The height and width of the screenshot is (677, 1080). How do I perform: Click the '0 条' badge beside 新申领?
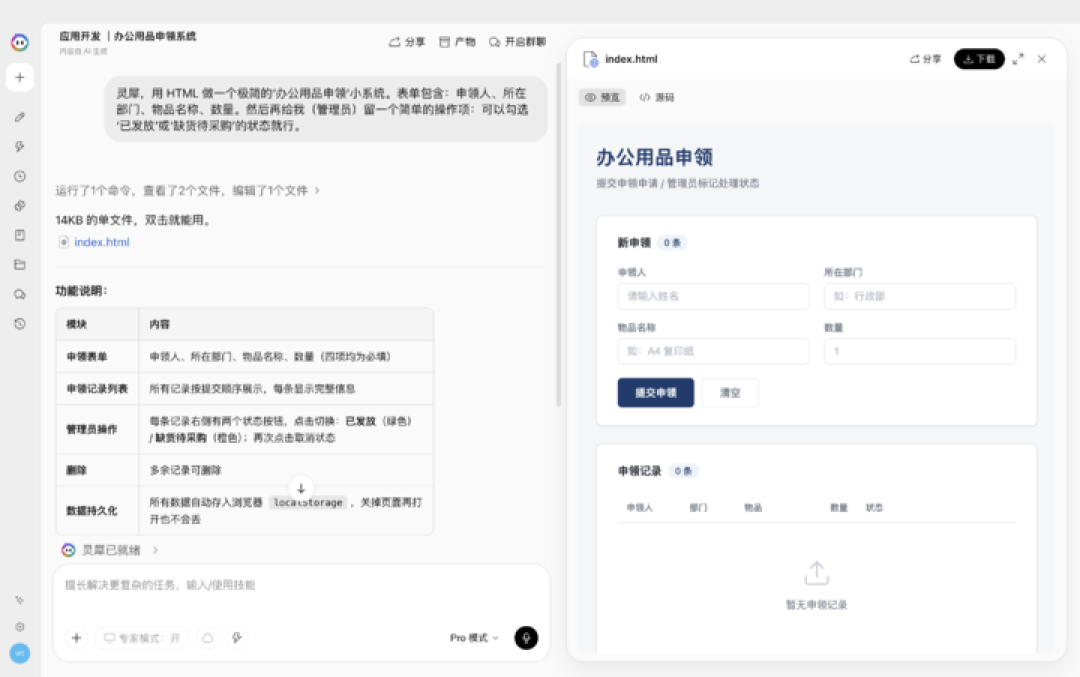pyautogui.click(x=672, y=242)
